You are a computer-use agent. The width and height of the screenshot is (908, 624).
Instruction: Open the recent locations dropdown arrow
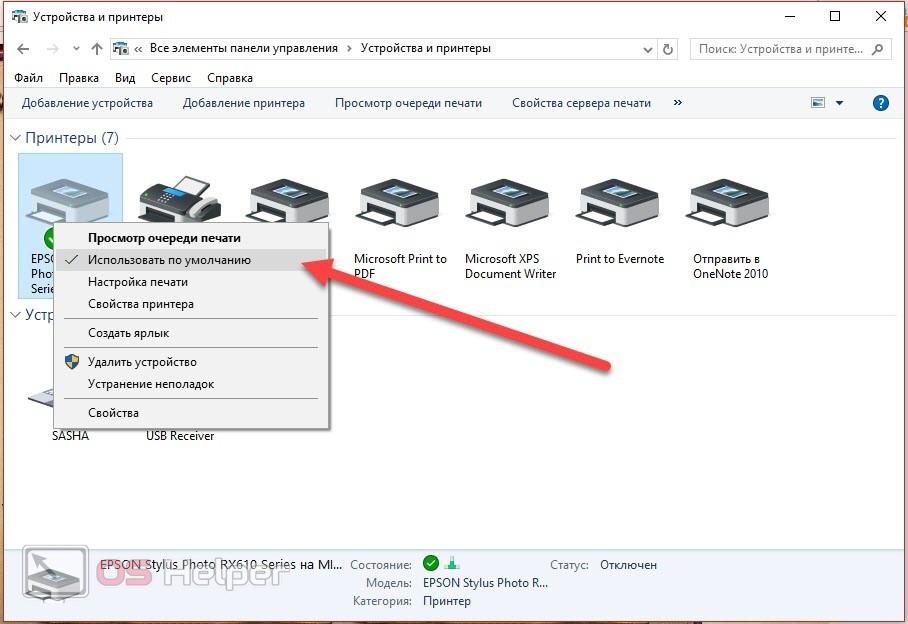click(76, 49)
